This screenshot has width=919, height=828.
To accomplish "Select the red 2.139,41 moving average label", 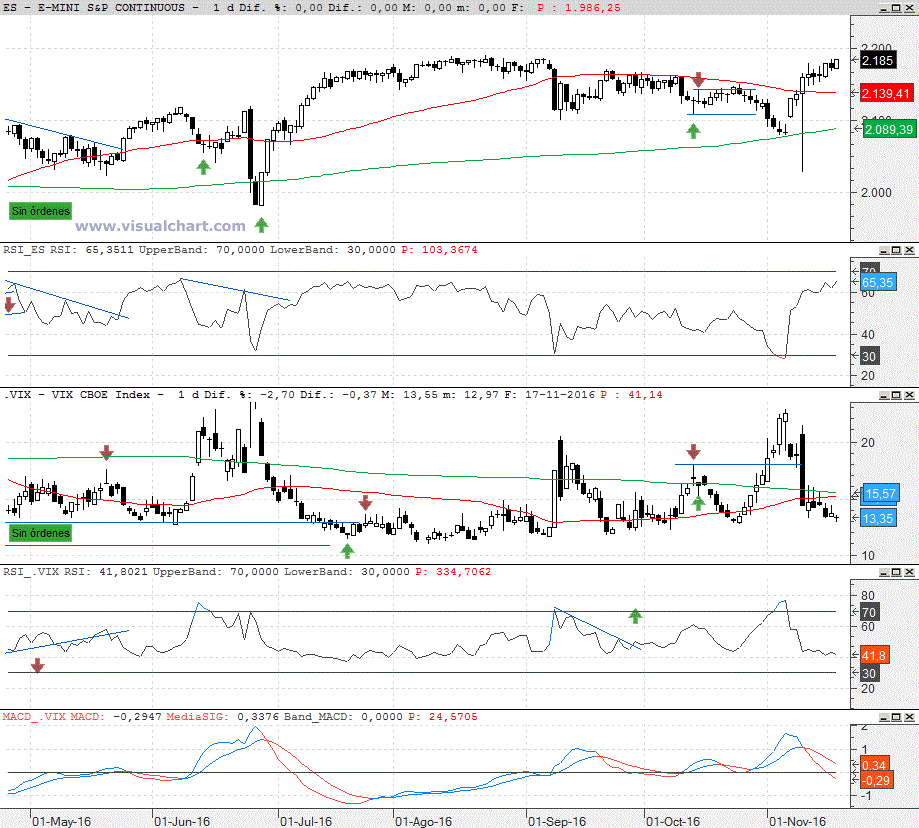I will (886, 93).
